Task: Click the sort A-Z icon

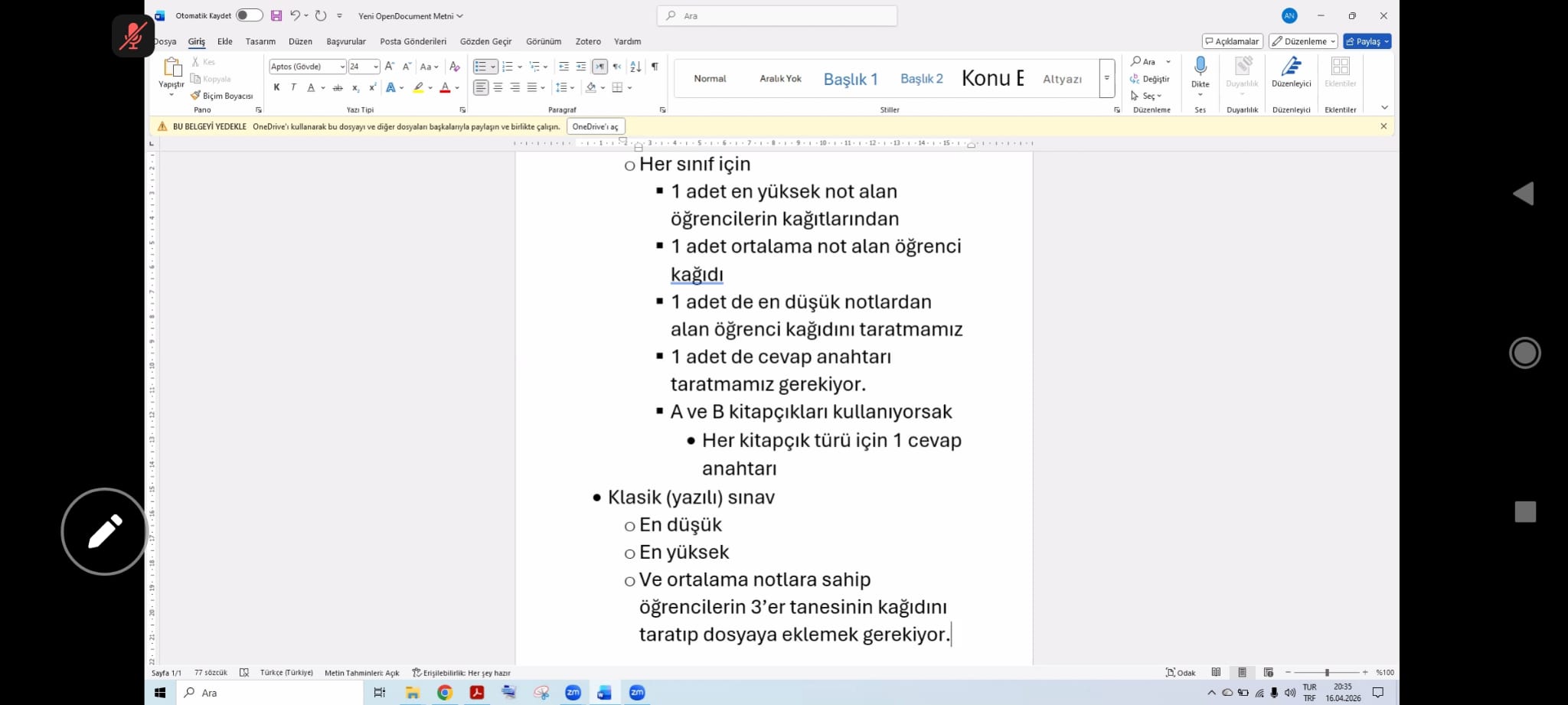Action: coord(635,67)
